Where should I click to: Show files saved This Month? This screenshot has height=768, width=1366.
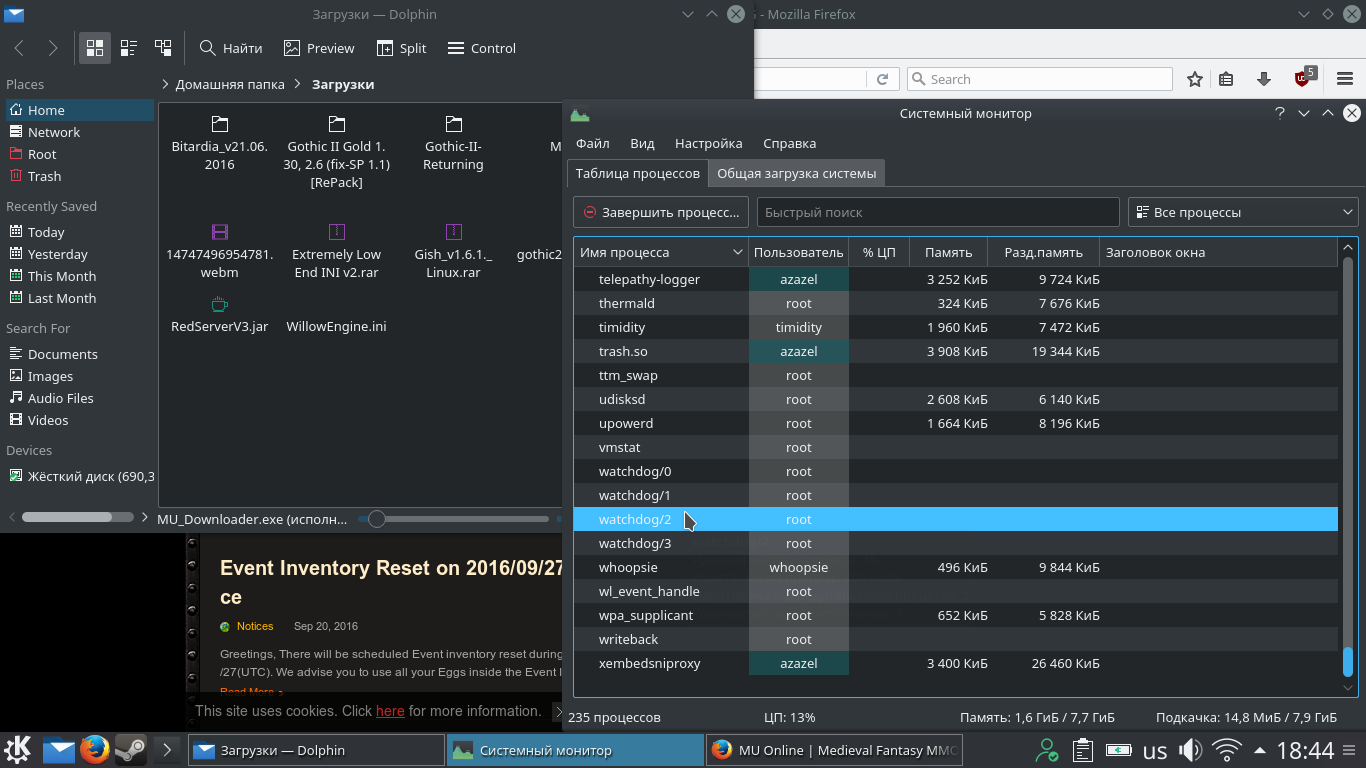[x=80, y=276]
